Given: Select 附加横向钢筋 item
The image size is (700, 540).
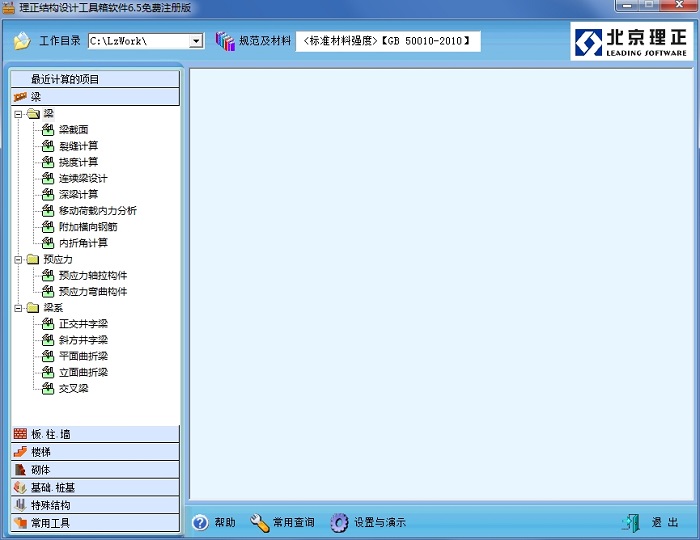Looking at the screenshot, I should pos(88,227).
